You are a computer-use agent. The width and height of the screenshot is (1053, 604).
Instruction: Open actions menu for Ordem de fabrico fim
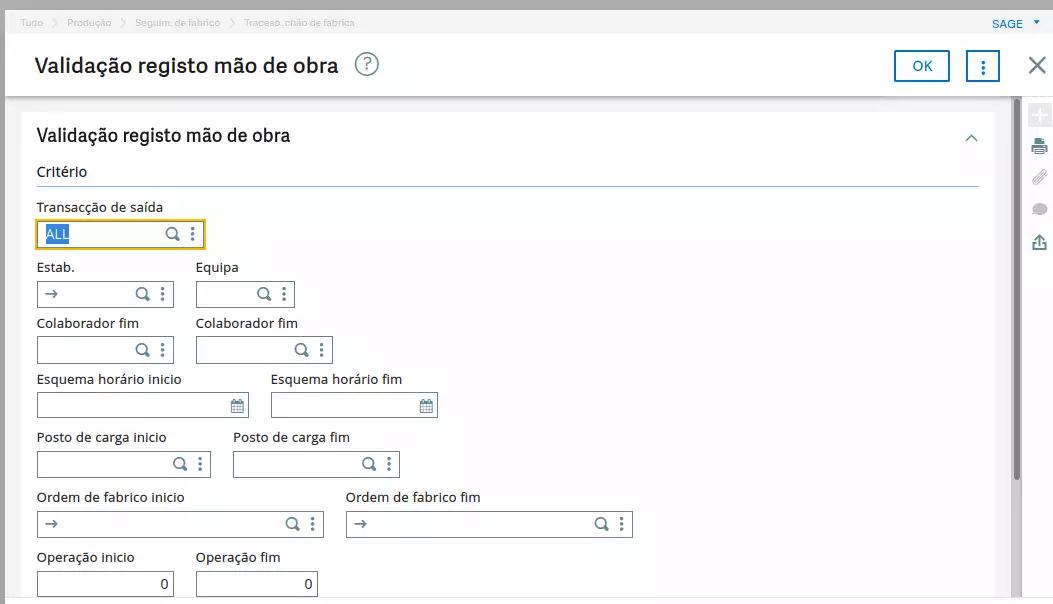621,524
